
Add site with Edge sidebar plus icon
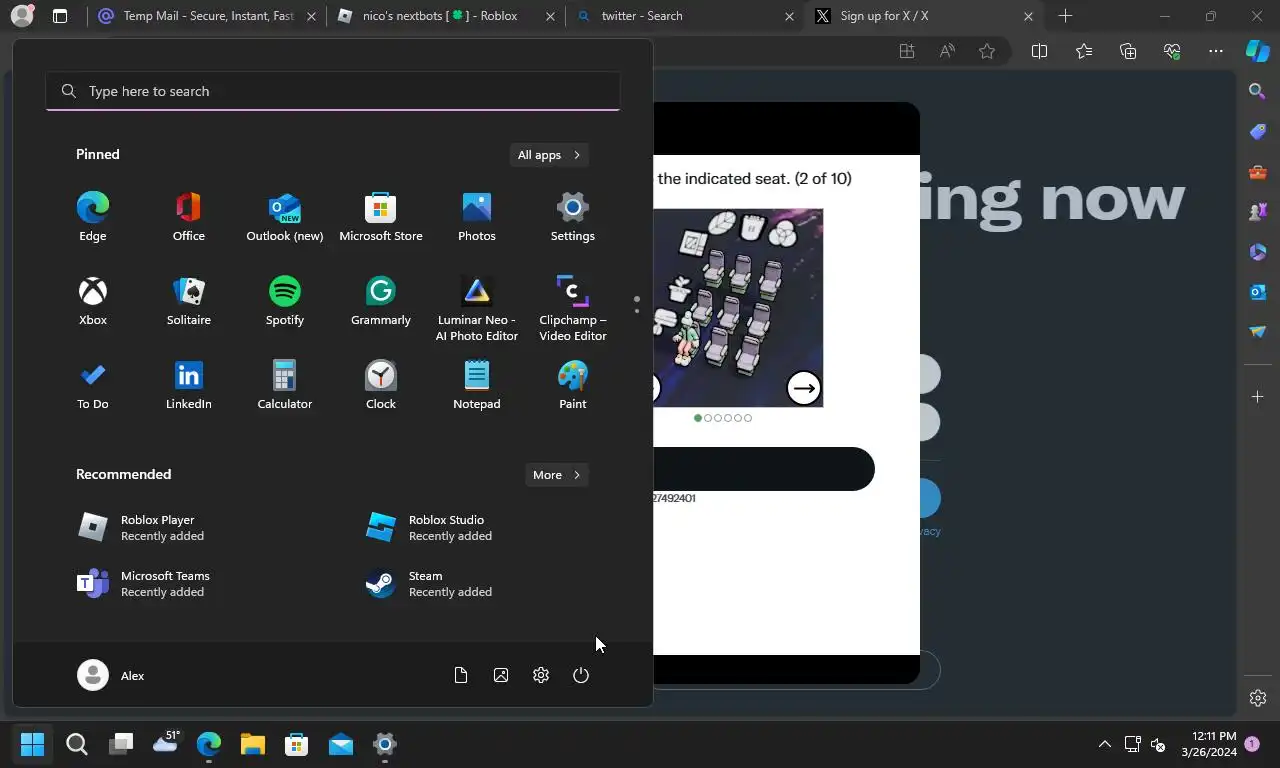click(1258, 397)
